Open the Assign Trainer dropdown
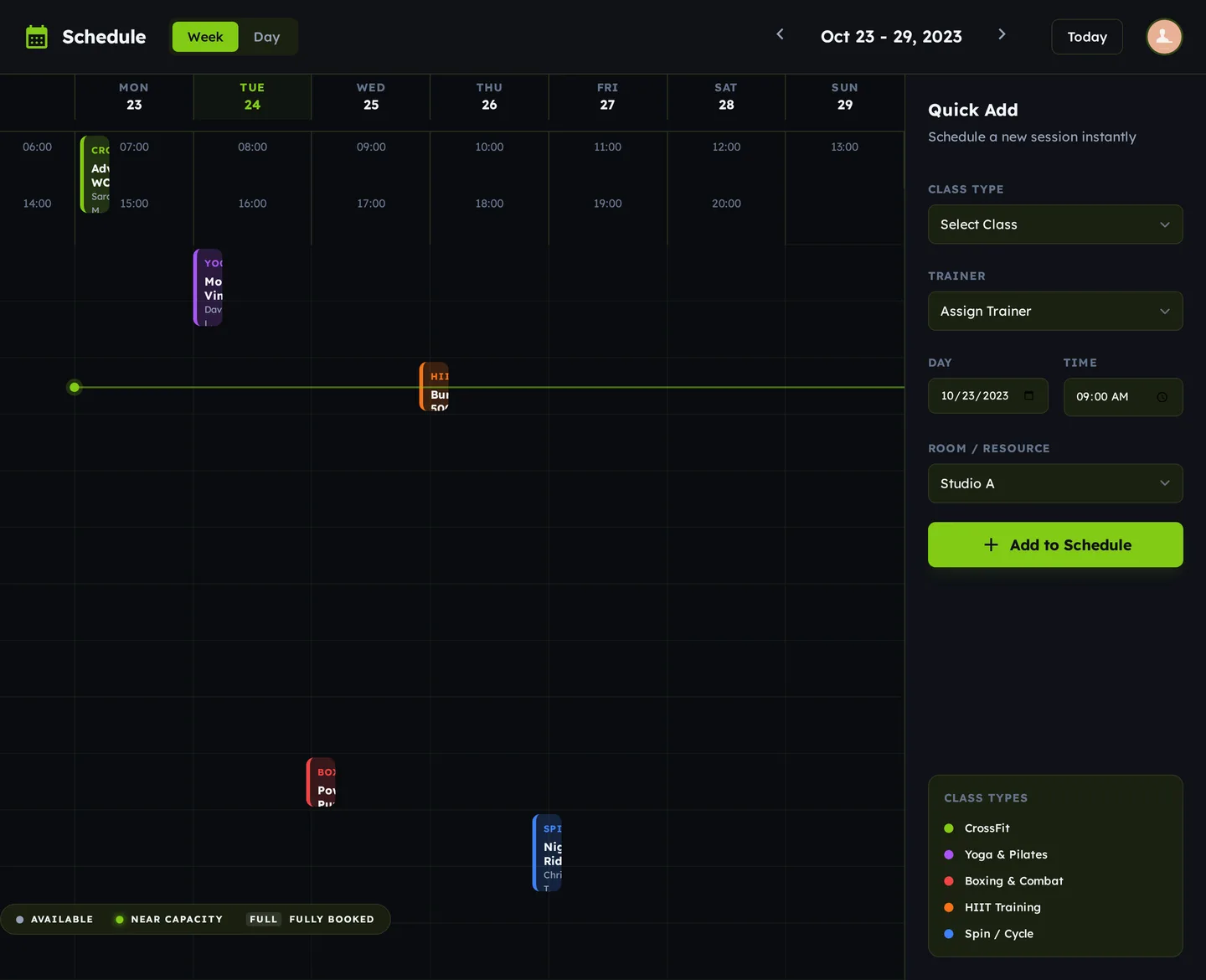Image resolution: width=1206 pixels, height=980 pixels. [1054, 311]
